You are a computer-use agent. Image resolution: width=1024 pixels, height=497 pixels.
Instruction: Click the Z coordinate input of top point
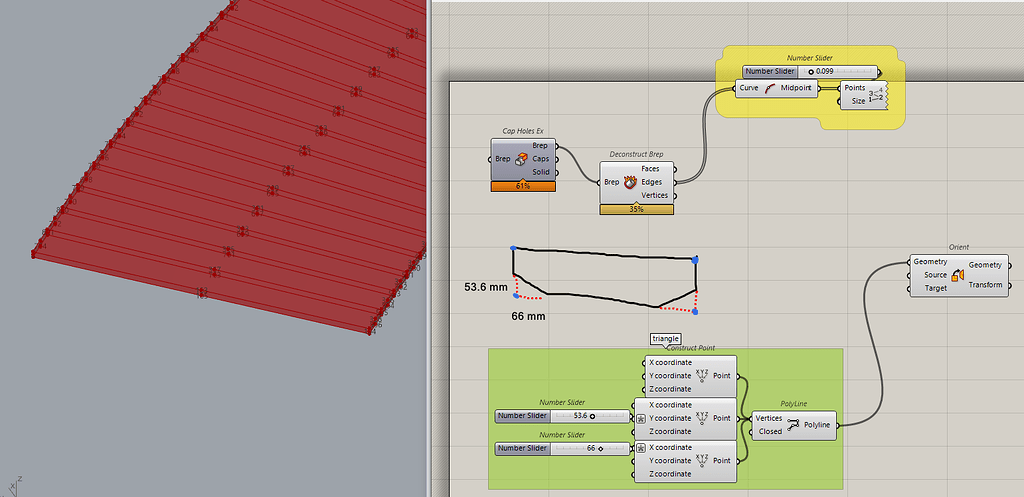pos(669,389)
